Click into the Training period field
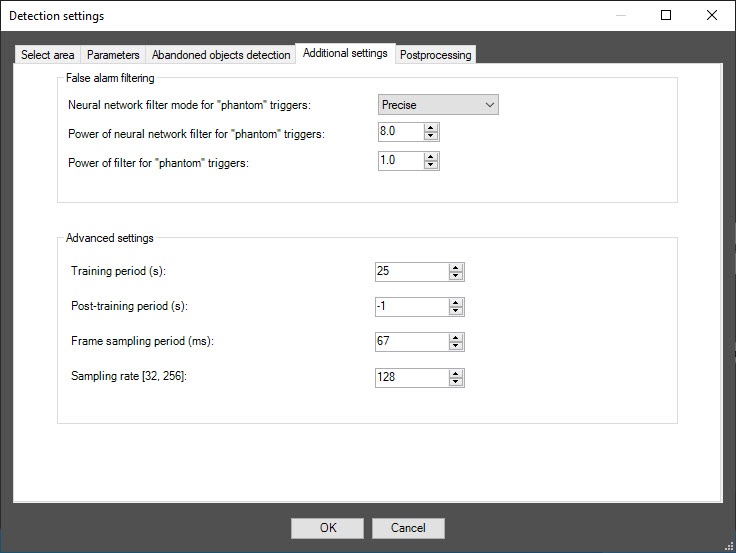The width and height of the screenshot is (736, 553). (x=410, y=272)
